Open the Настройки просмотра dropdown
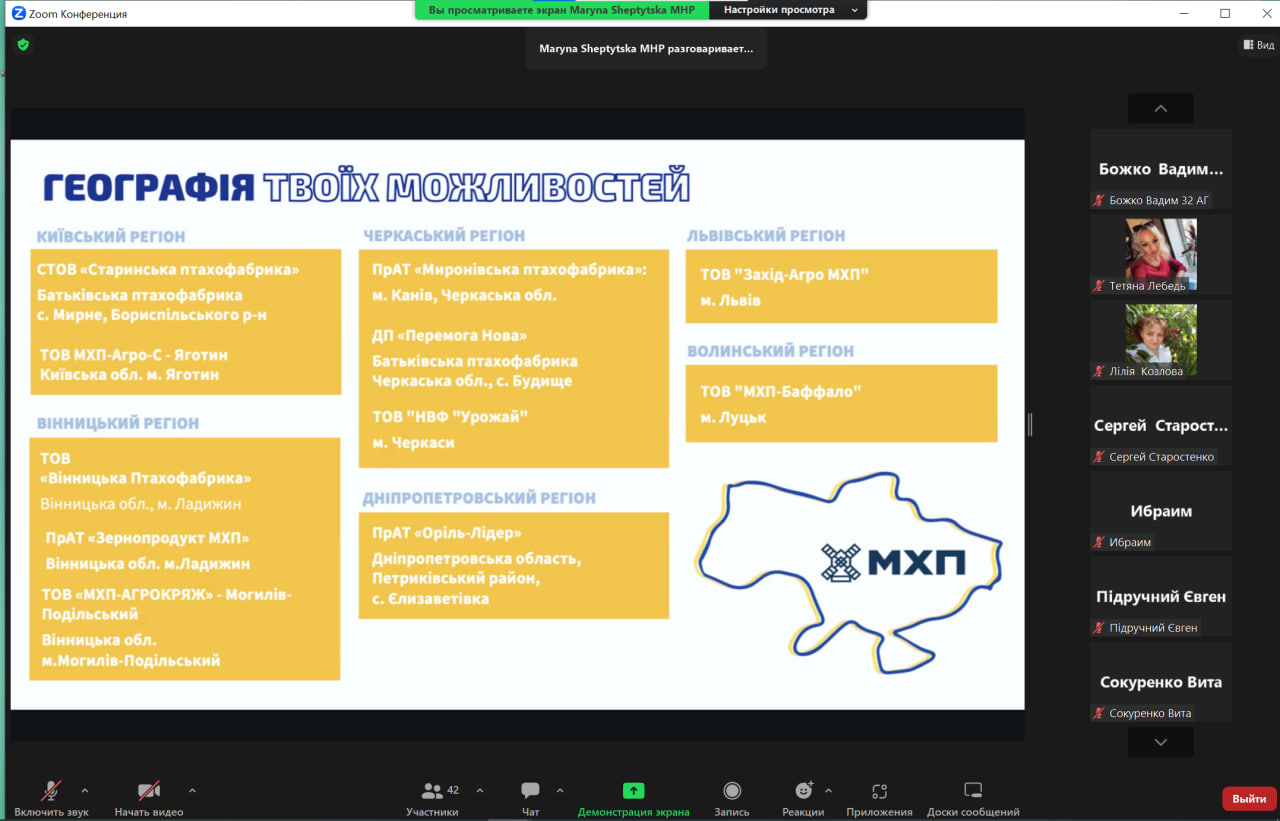The image size is (1280, 821). (x=790, y=10)
